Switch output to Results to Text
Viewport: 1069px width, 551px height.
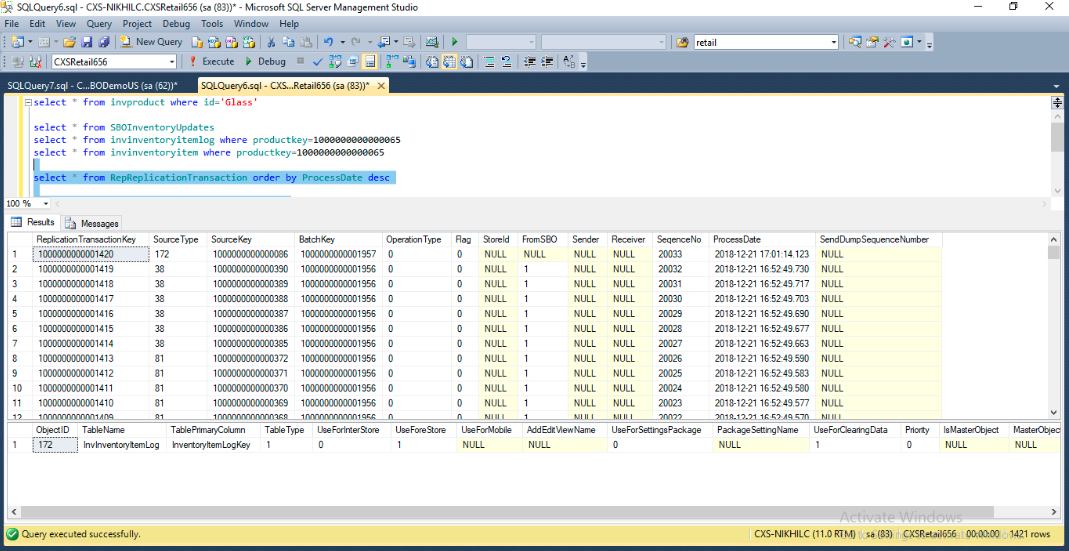[x=432, y=61]
